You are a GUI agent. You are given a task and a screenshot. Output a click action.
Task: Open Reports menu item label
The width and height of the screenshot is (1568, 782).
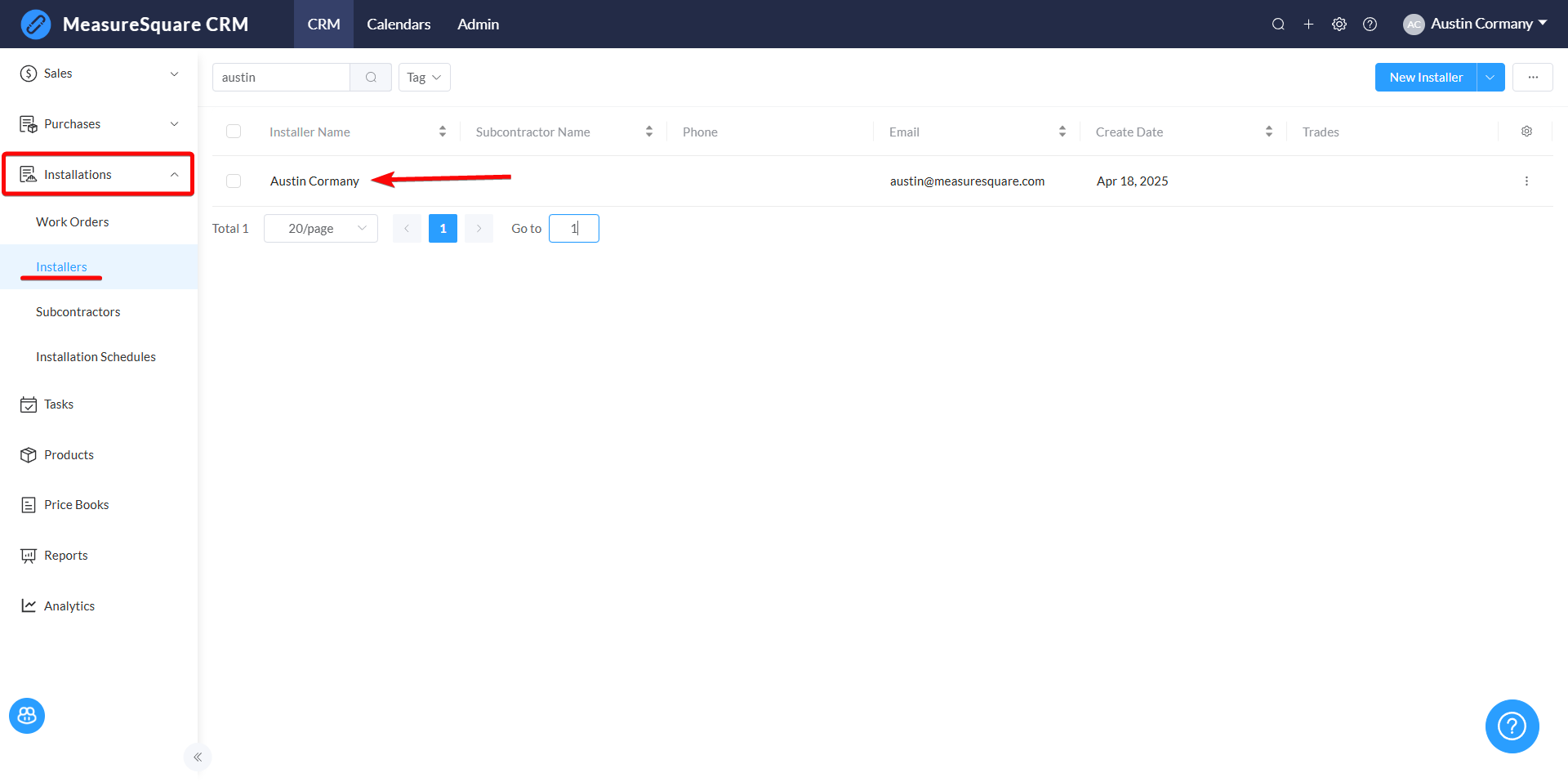coord(65,556)
